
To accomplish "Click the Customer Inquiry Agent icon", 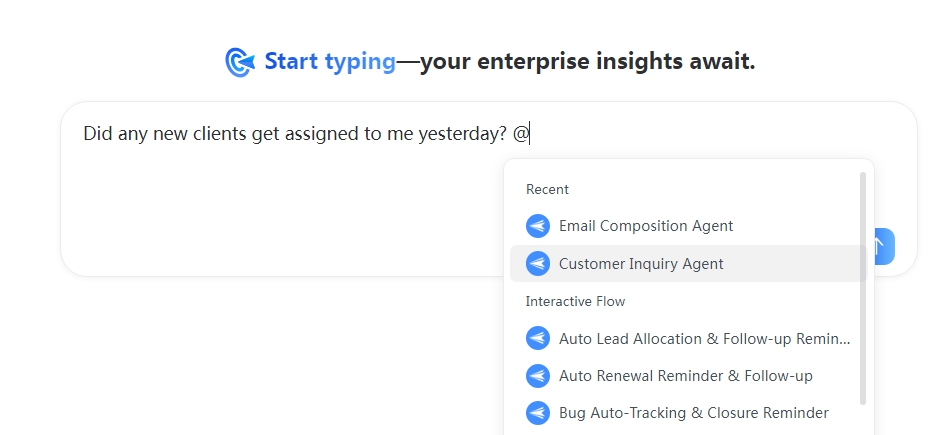I will tap(537, 264).
